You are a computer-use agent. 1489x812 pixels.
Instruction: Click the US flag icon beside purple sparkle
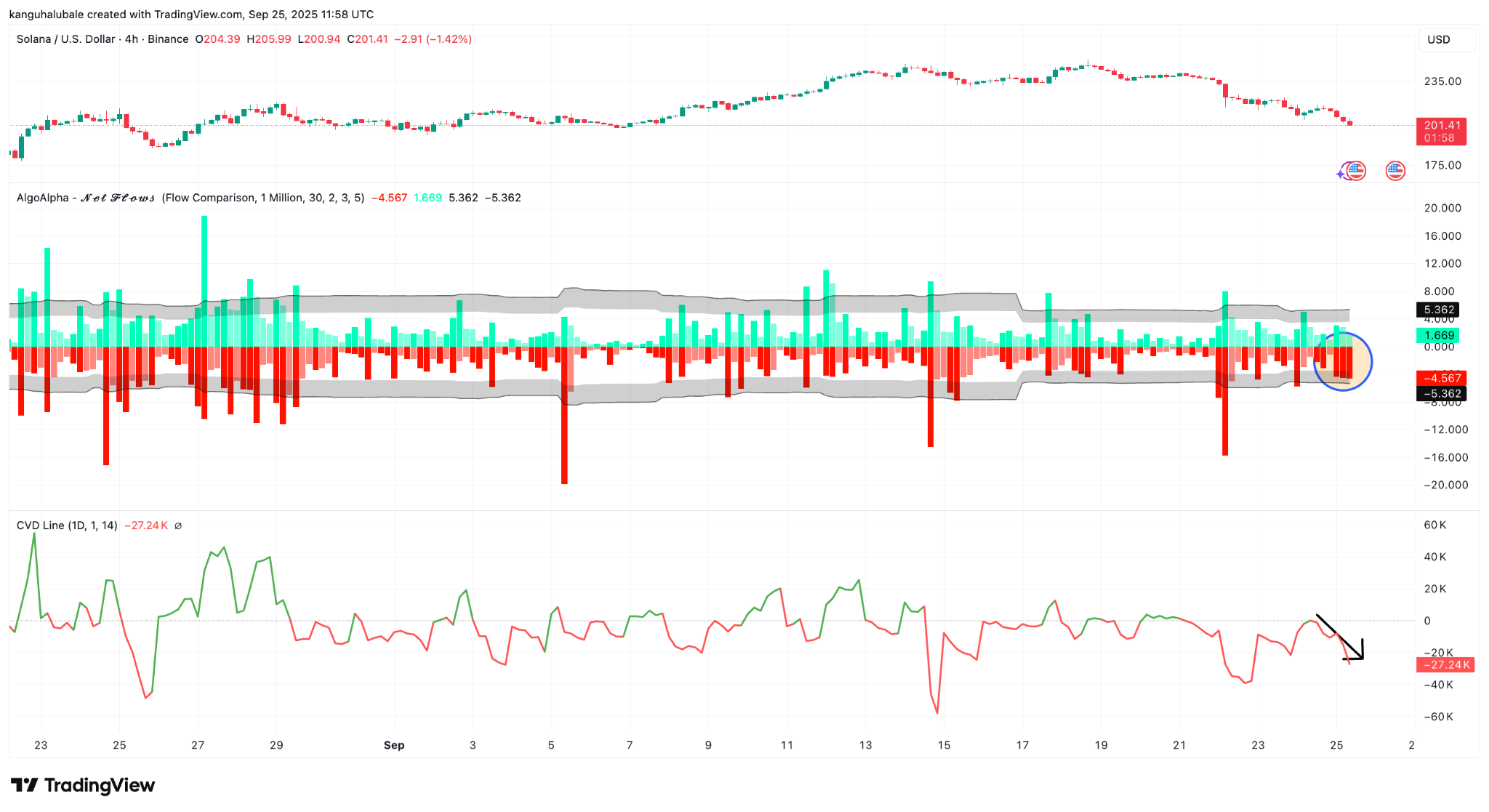coord(1356,171)
